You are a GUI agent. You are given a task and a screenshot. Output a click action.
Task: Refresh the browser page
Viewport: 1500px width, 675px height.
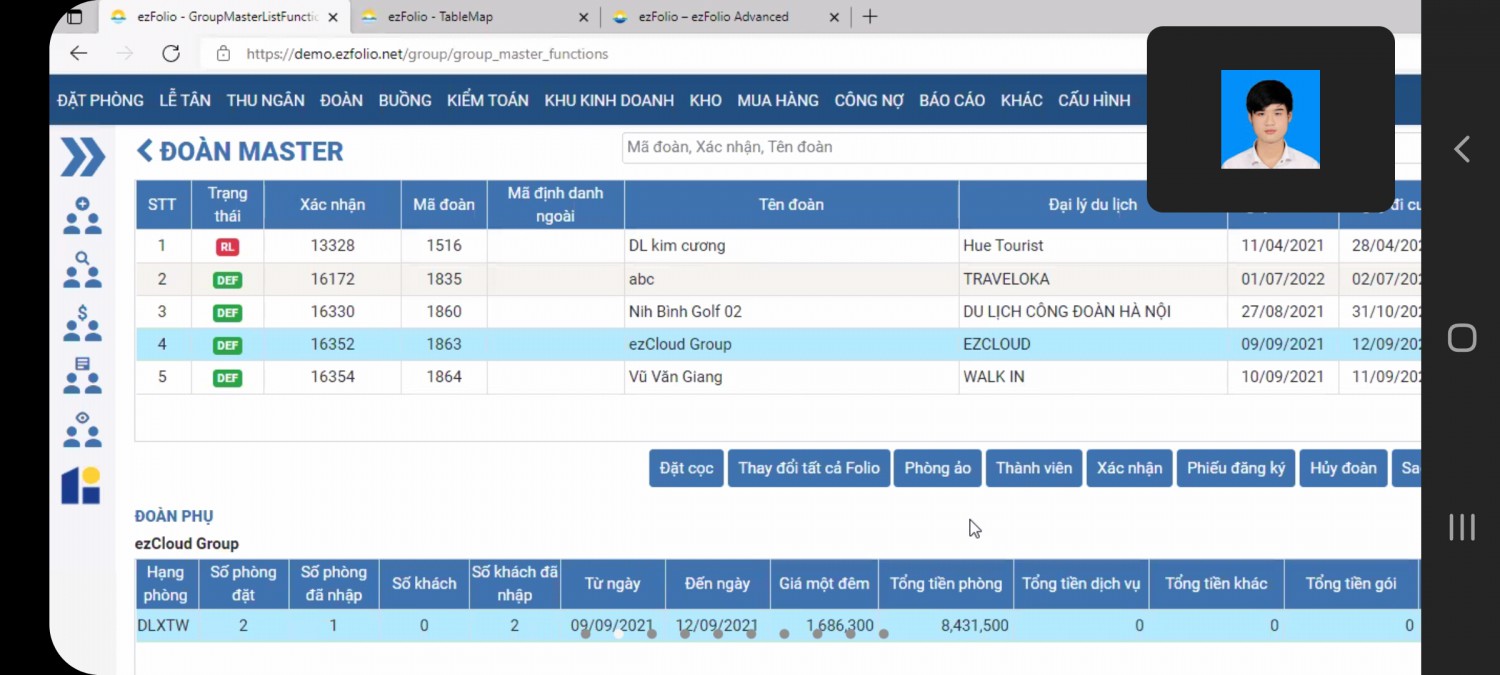(171, 54)
